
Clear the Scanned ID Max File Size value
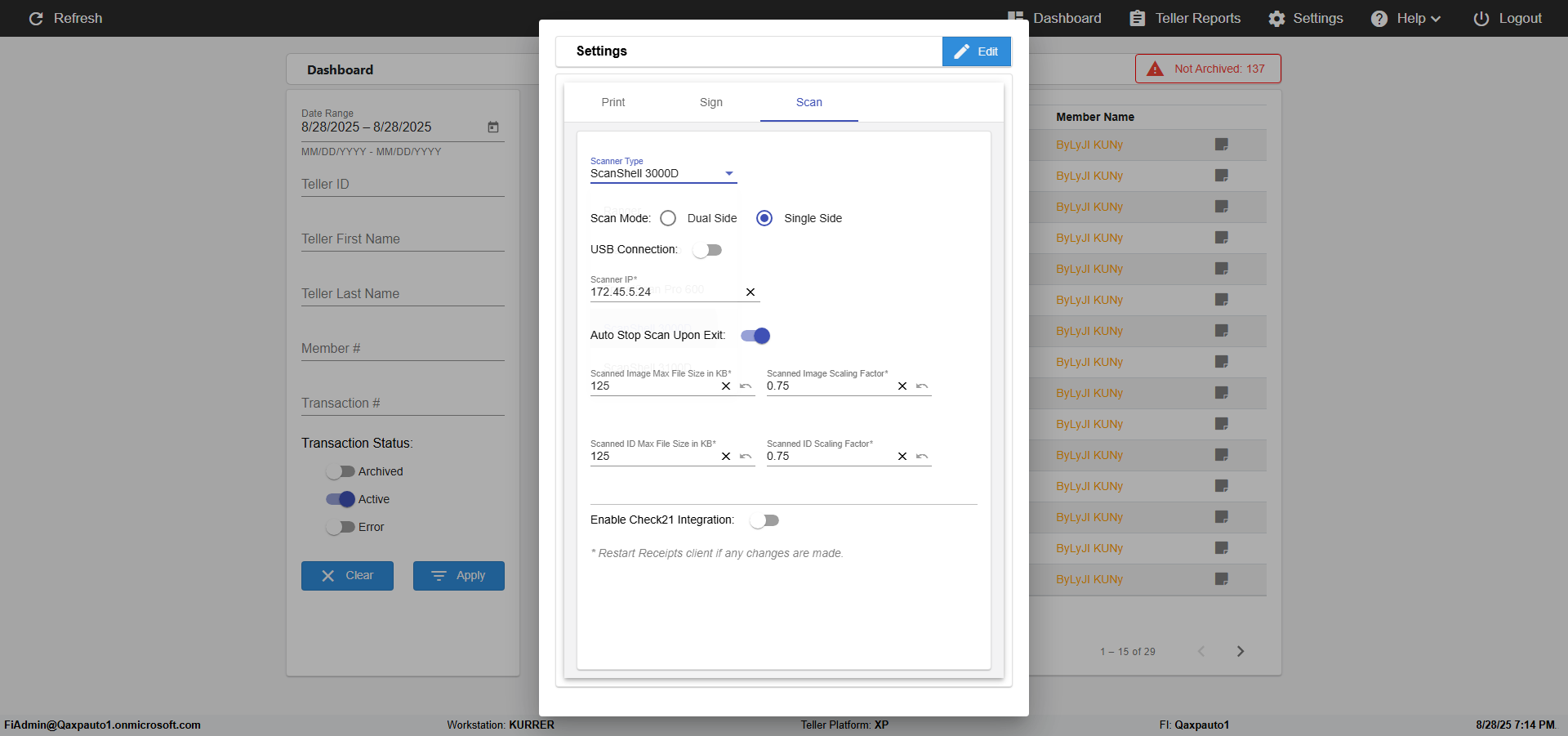(x=726, y=457)
